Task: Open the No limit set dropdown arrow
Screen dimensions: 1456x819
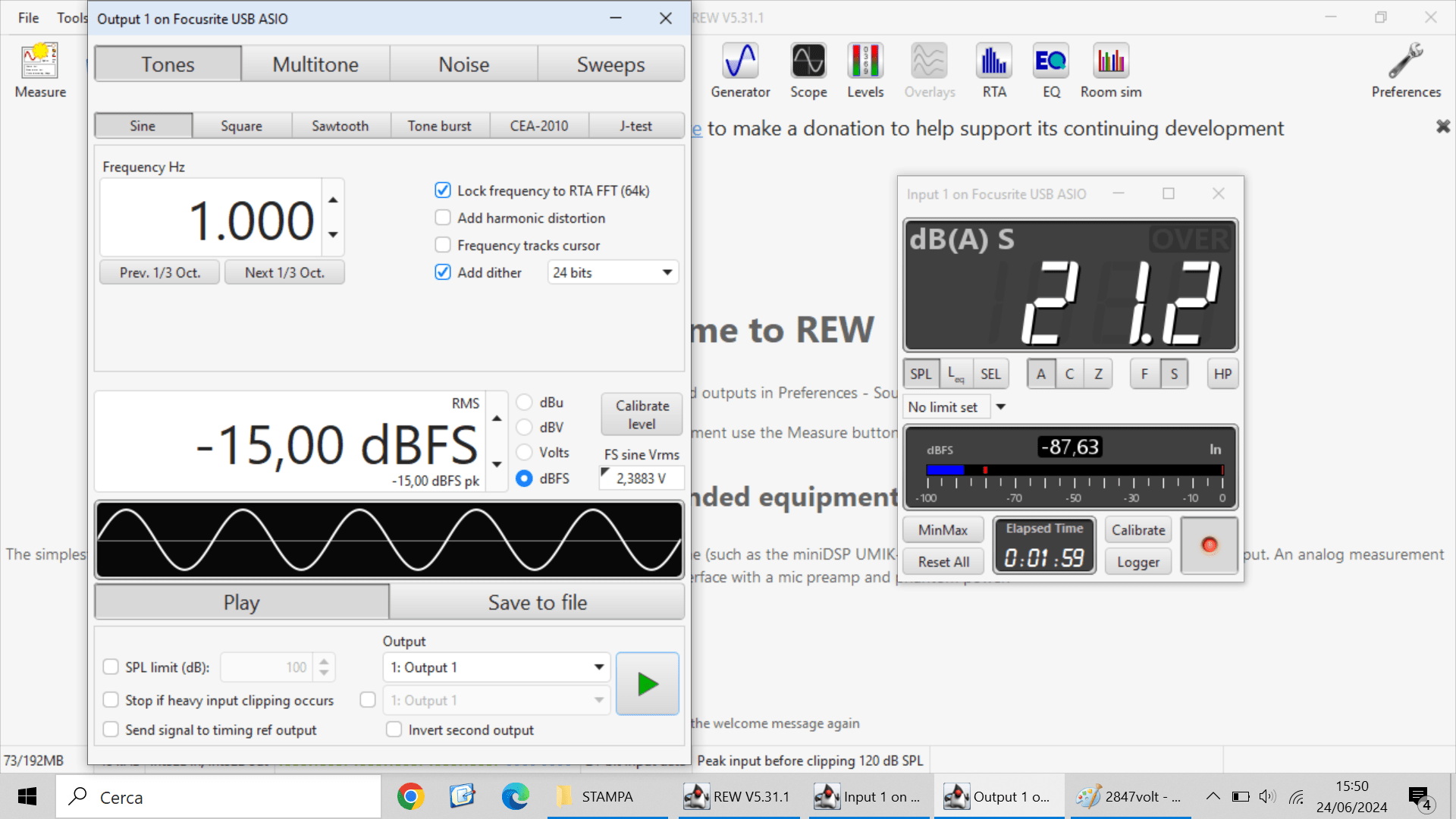Action: pyautogui.click(x=1001, y=407)
